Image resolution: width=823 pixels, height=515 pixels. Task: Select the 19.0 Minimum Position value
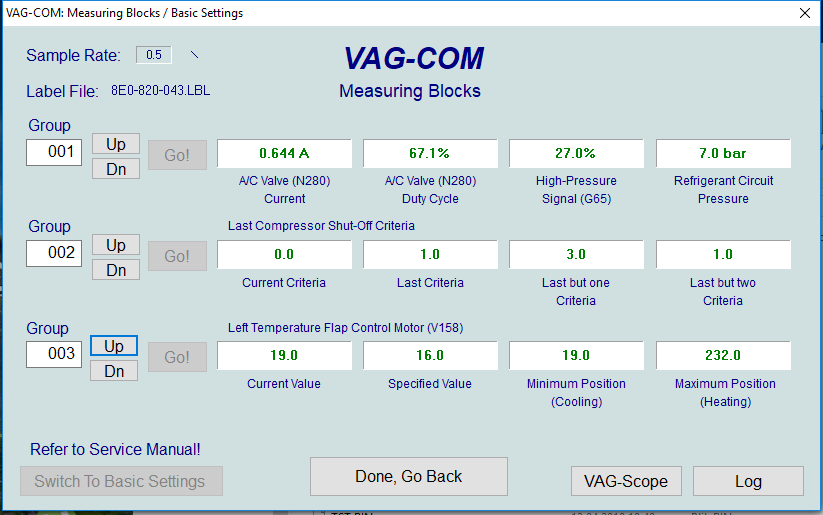(x=576, y=355)
